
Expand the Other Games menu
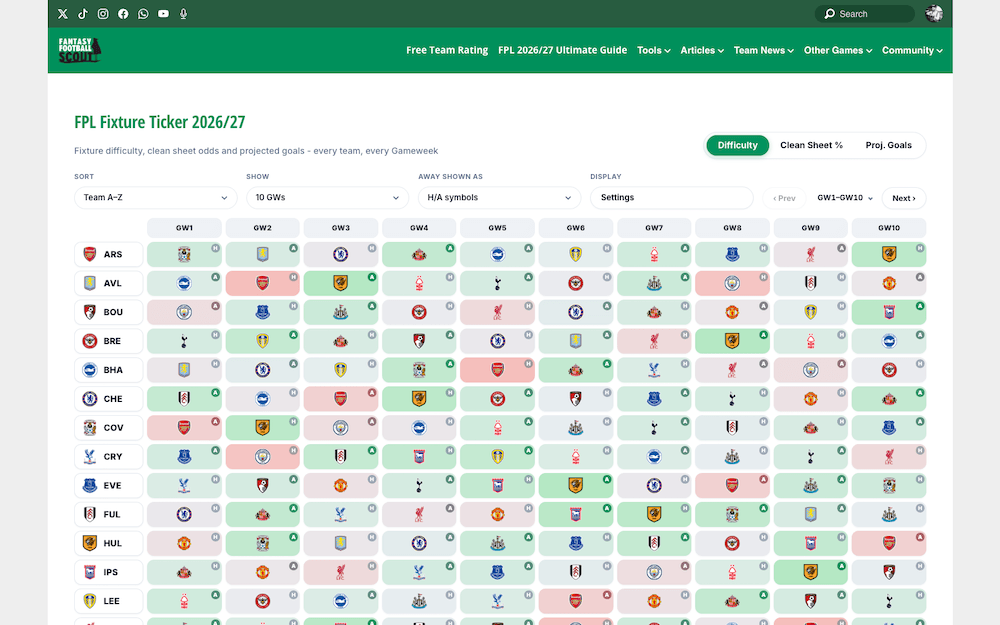click(837, 50)
